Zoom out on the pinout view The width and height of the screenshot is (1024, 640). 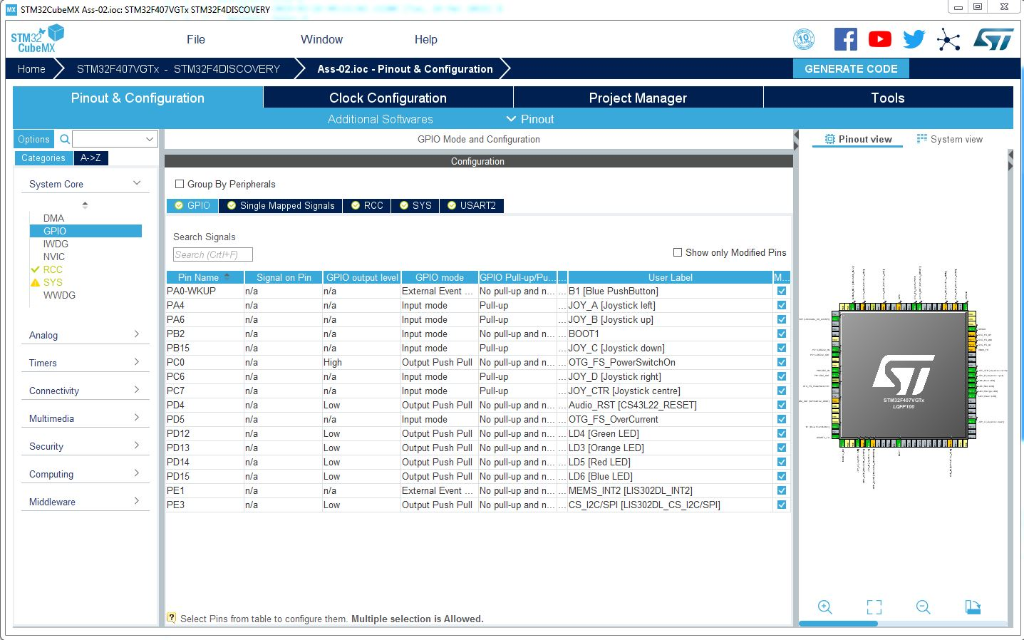pyautogui.click(x=923, y=607)
